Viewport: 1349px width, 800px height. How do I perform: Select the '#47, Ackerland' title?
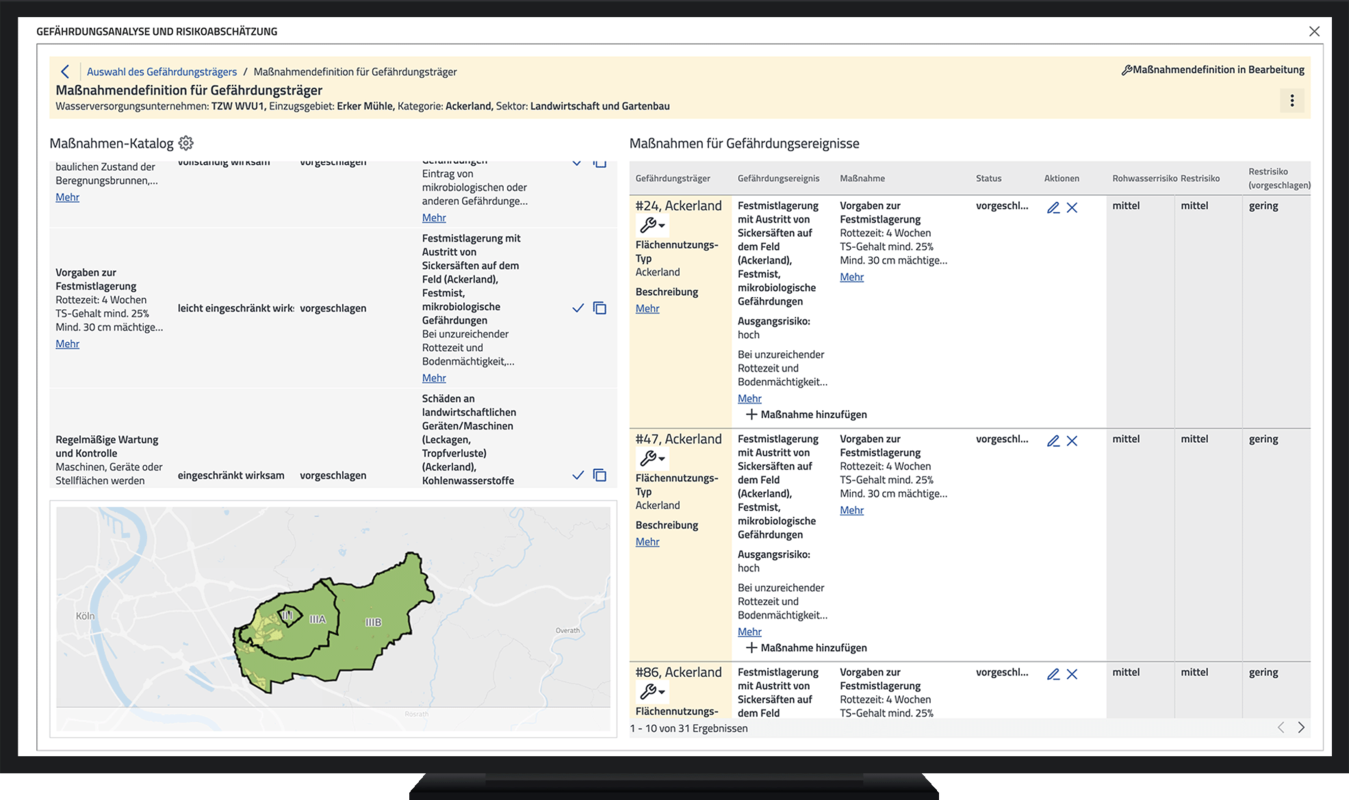point(678,439)
